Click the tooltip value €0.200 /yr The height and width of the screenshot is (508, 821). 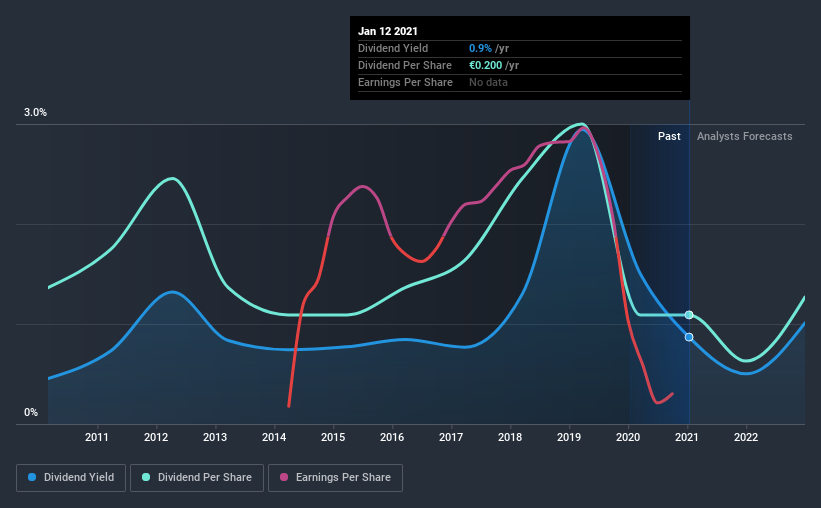(494, 65)
